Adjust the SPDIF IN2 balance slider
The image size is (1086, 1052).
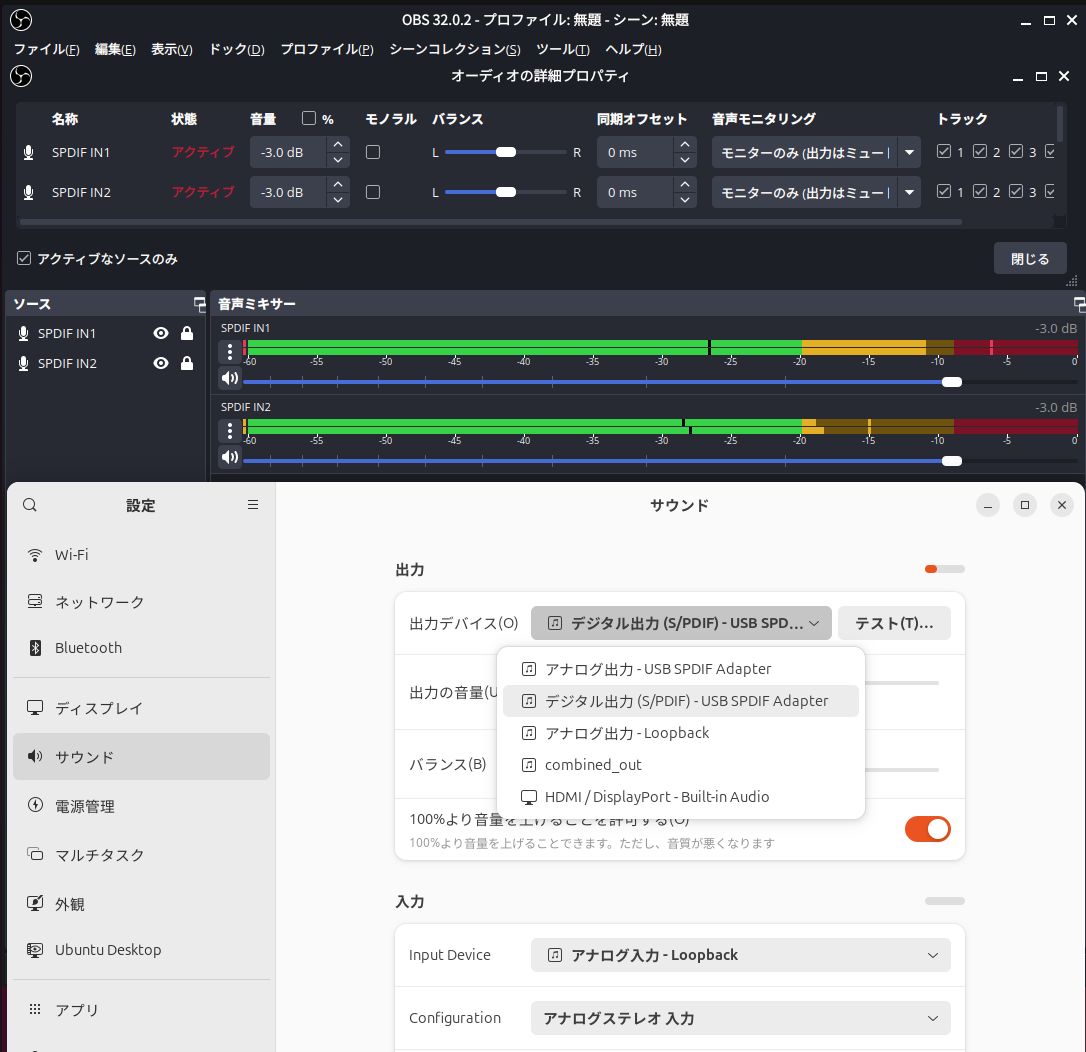tap(506, 193)
